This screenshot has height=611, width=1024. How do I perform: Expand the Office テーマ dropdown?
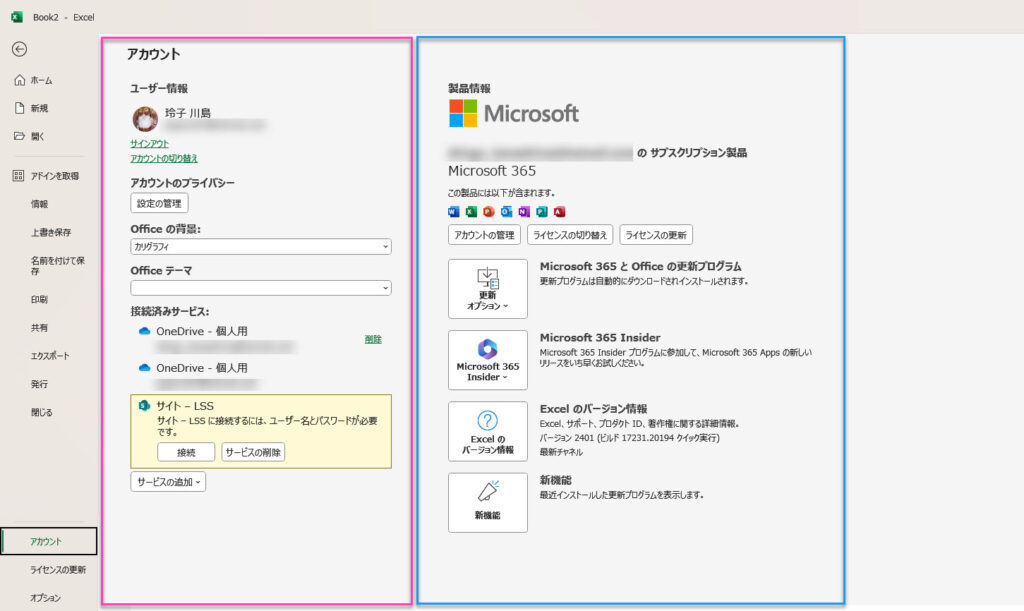coord(260,288)
